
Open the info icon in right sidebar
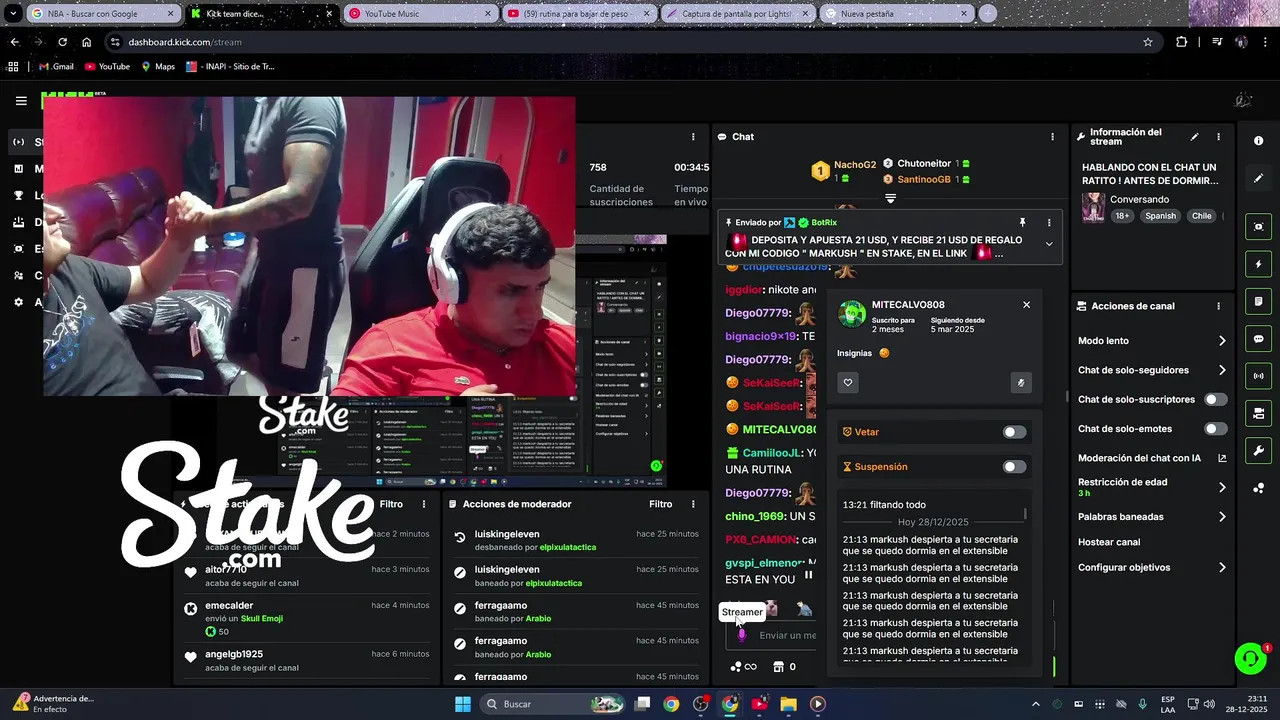click(1258, 141)
